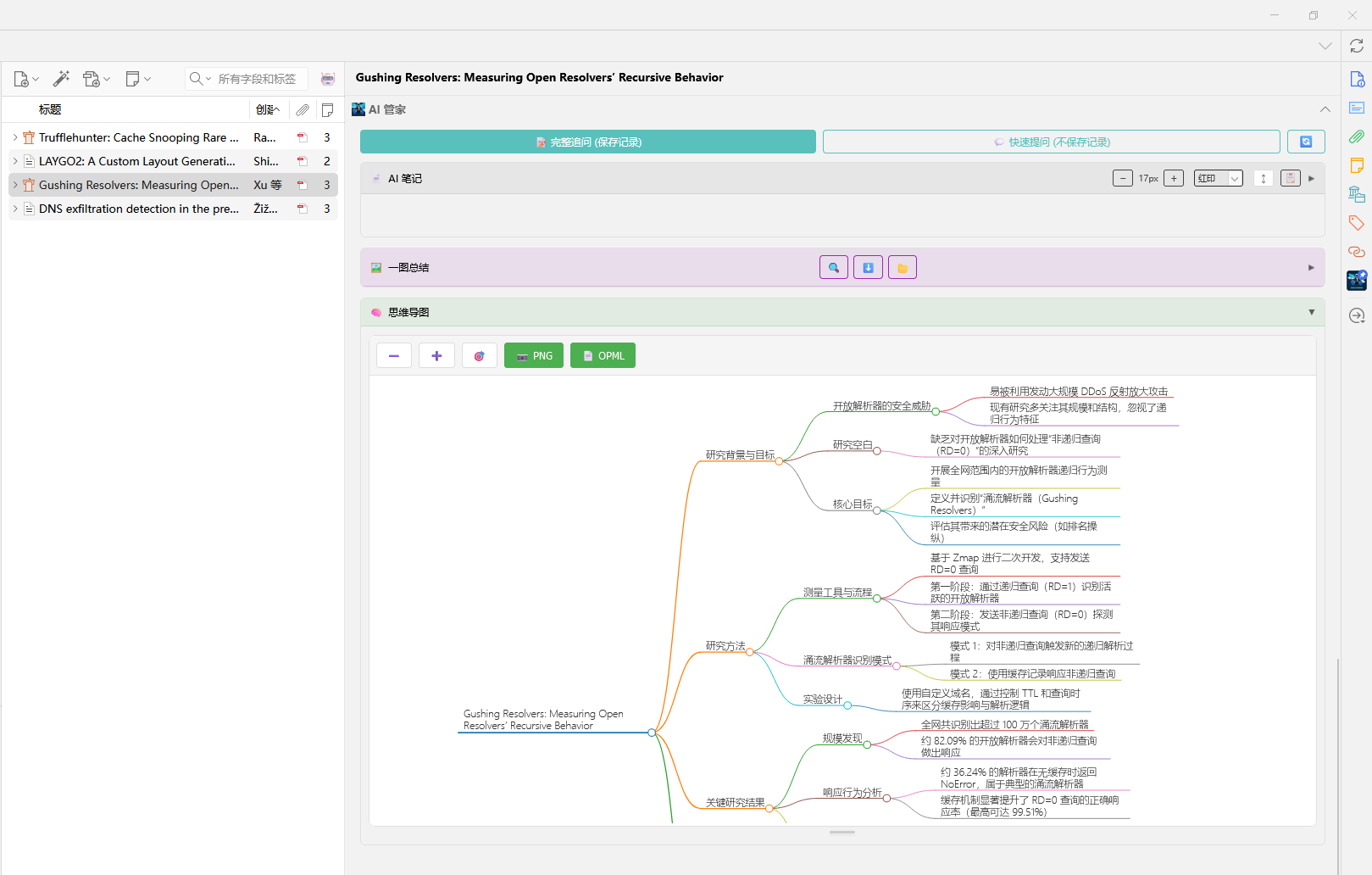The height and width of the screenshot is (875, 1372).
Task: Open the AI robot icon beside search
Action: [328, 79]
